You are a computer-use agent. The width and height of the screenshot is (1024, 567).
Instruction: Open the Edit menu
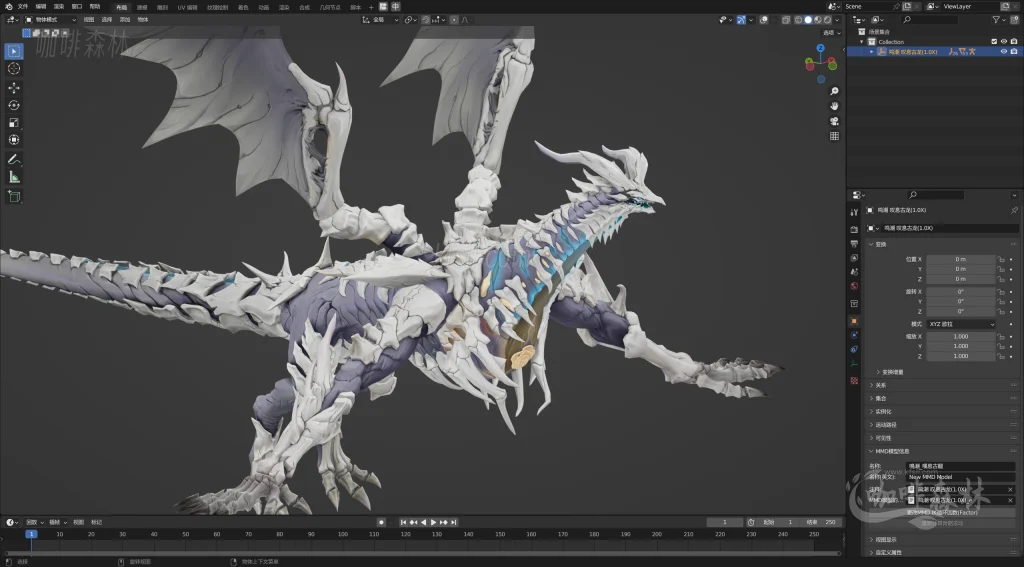[40, 7]
